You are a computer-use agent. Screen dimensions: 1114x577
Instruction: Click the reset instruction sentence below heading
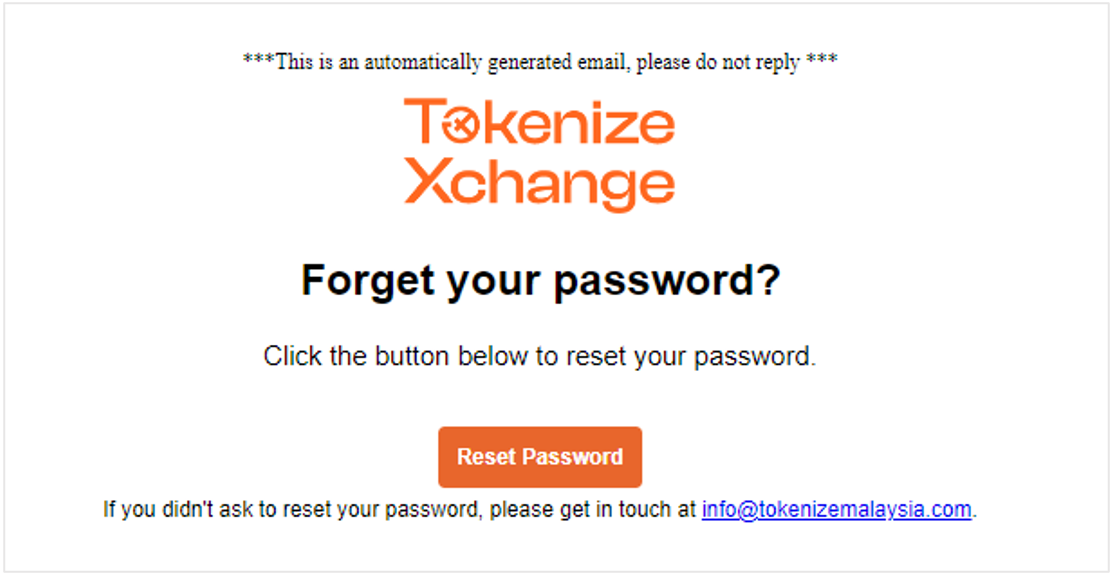540,356
